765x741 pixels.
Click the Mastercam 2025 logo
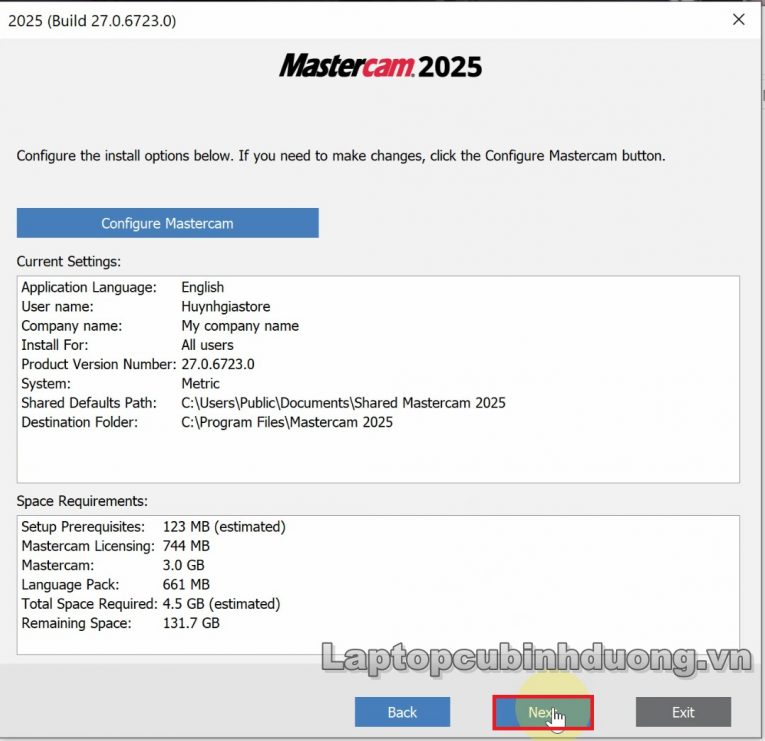pyautogui.click(x=381, y=66)
